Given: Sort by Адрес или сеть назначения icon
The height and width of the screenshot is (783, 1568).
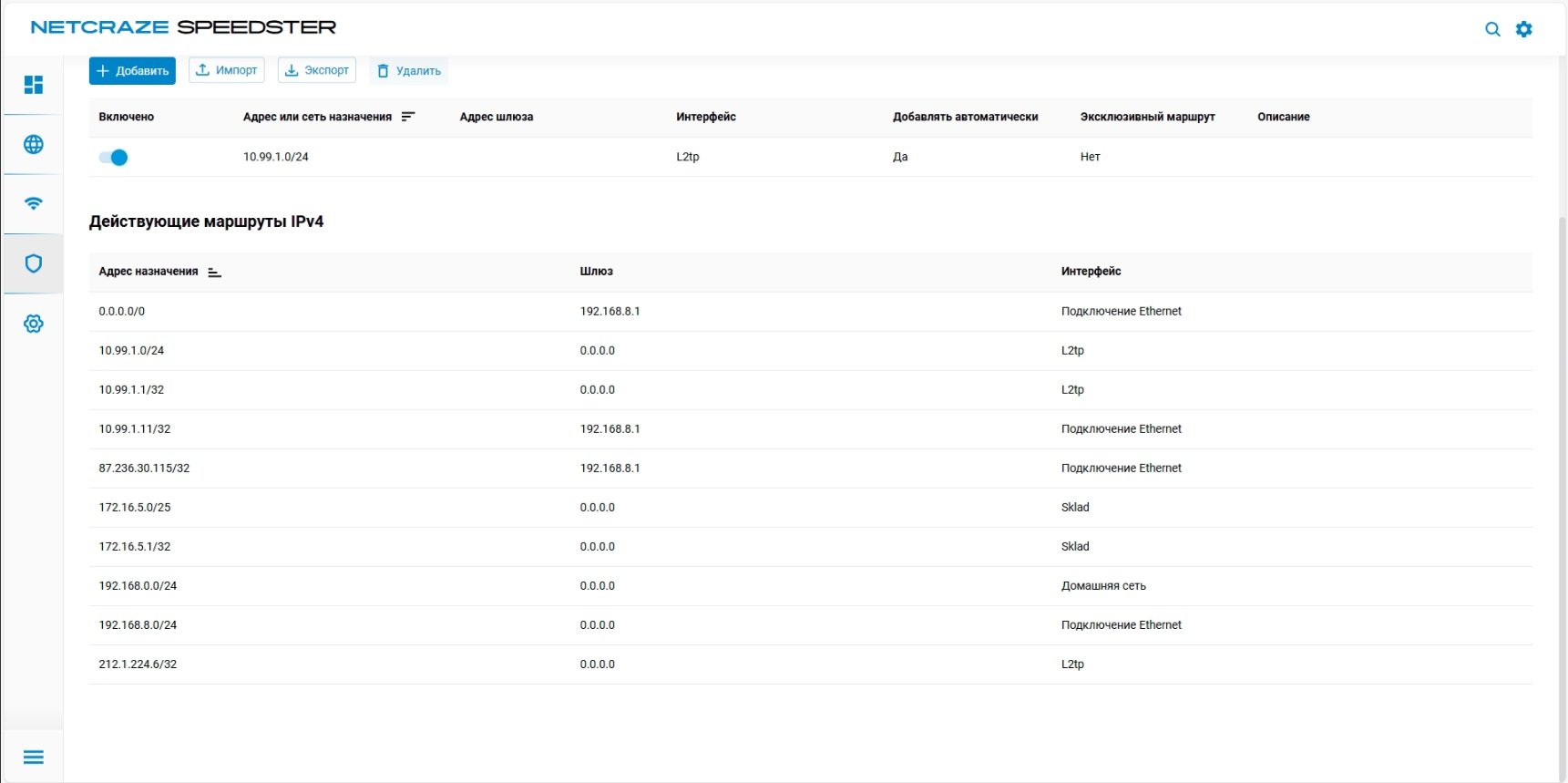Looking at the screenshot, I should (408, 117).
